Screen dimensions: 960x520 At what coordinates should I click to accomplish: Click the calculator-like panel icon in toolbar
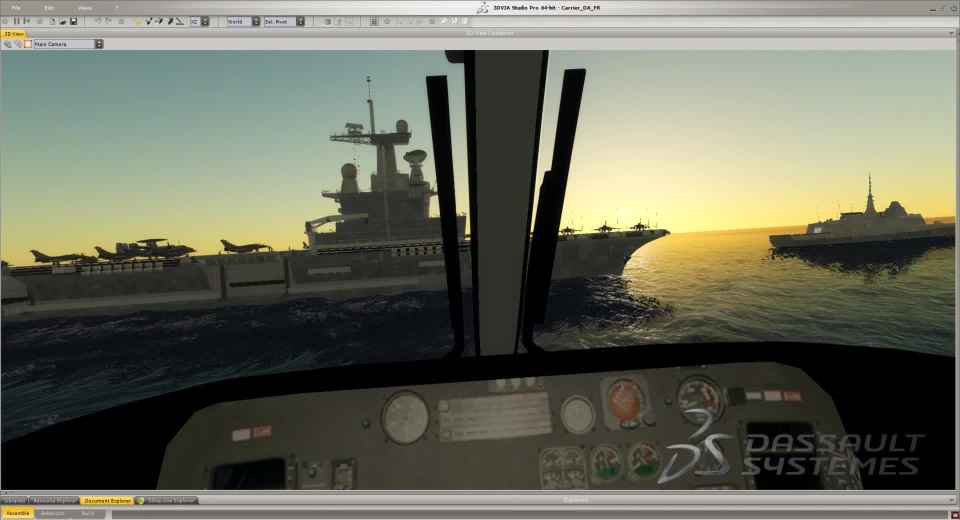[x=373, y=21]
